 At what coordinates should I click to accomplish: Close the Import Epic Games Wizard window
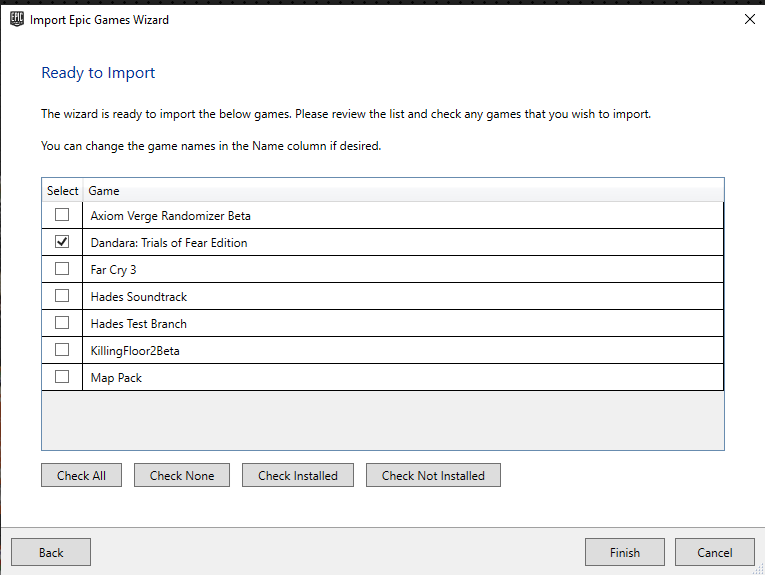(750, 19)
